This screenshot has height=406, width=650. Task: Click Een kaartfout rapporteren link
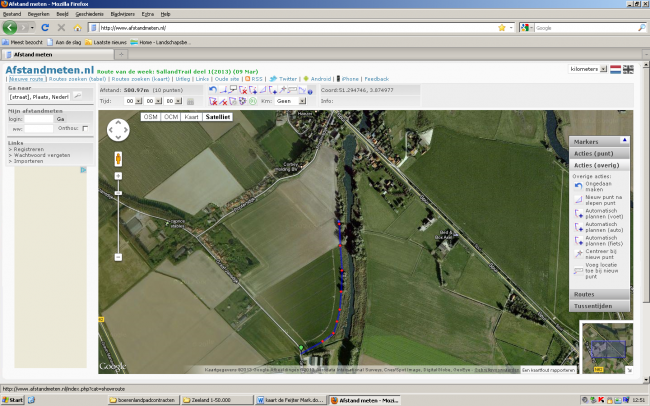coord(548,370)
